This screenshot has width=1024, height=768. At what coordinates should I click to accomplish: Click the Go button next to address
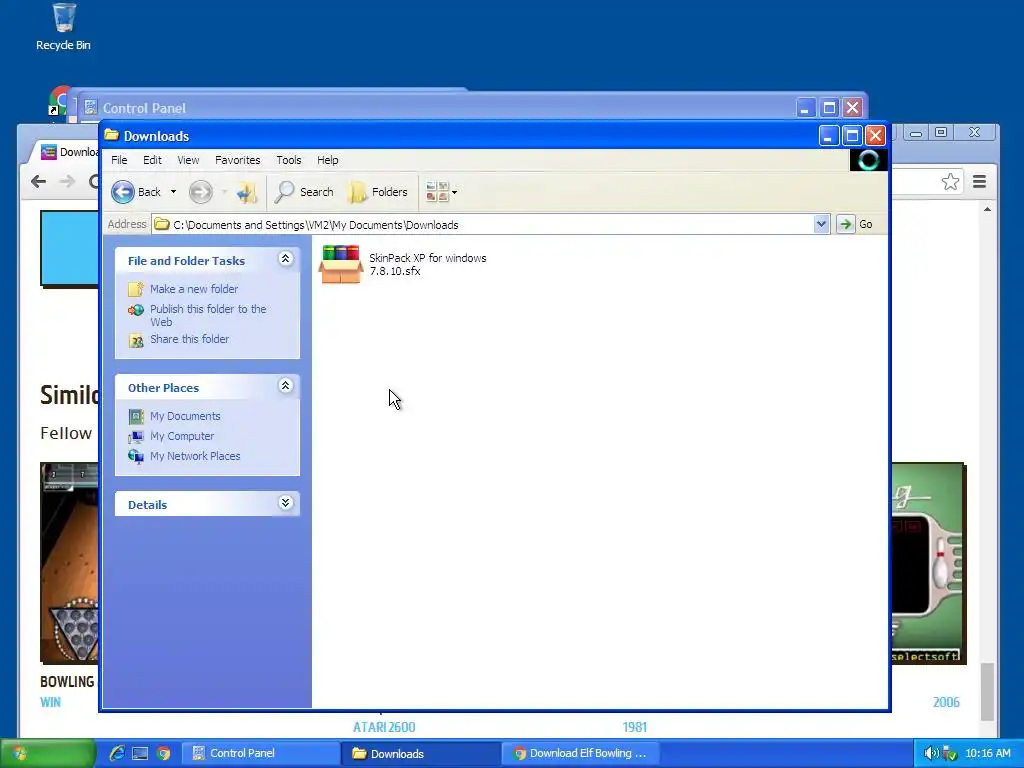856,225
